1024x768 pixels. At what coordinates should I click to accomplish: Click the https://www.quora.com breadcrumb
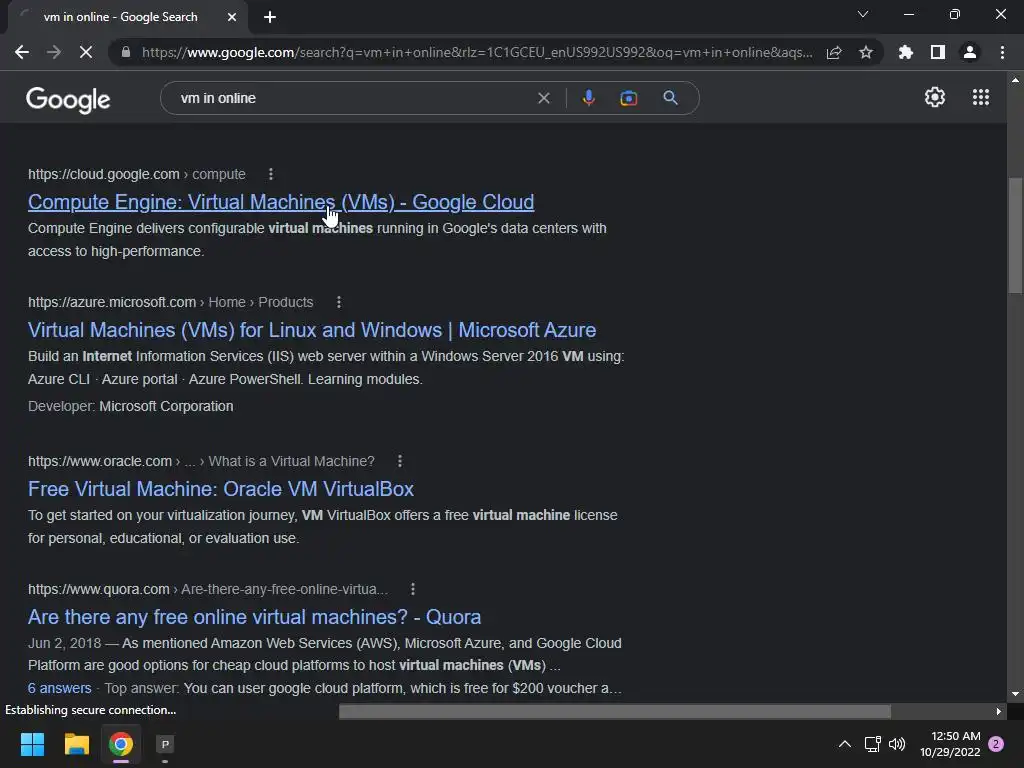pos(99,589)
